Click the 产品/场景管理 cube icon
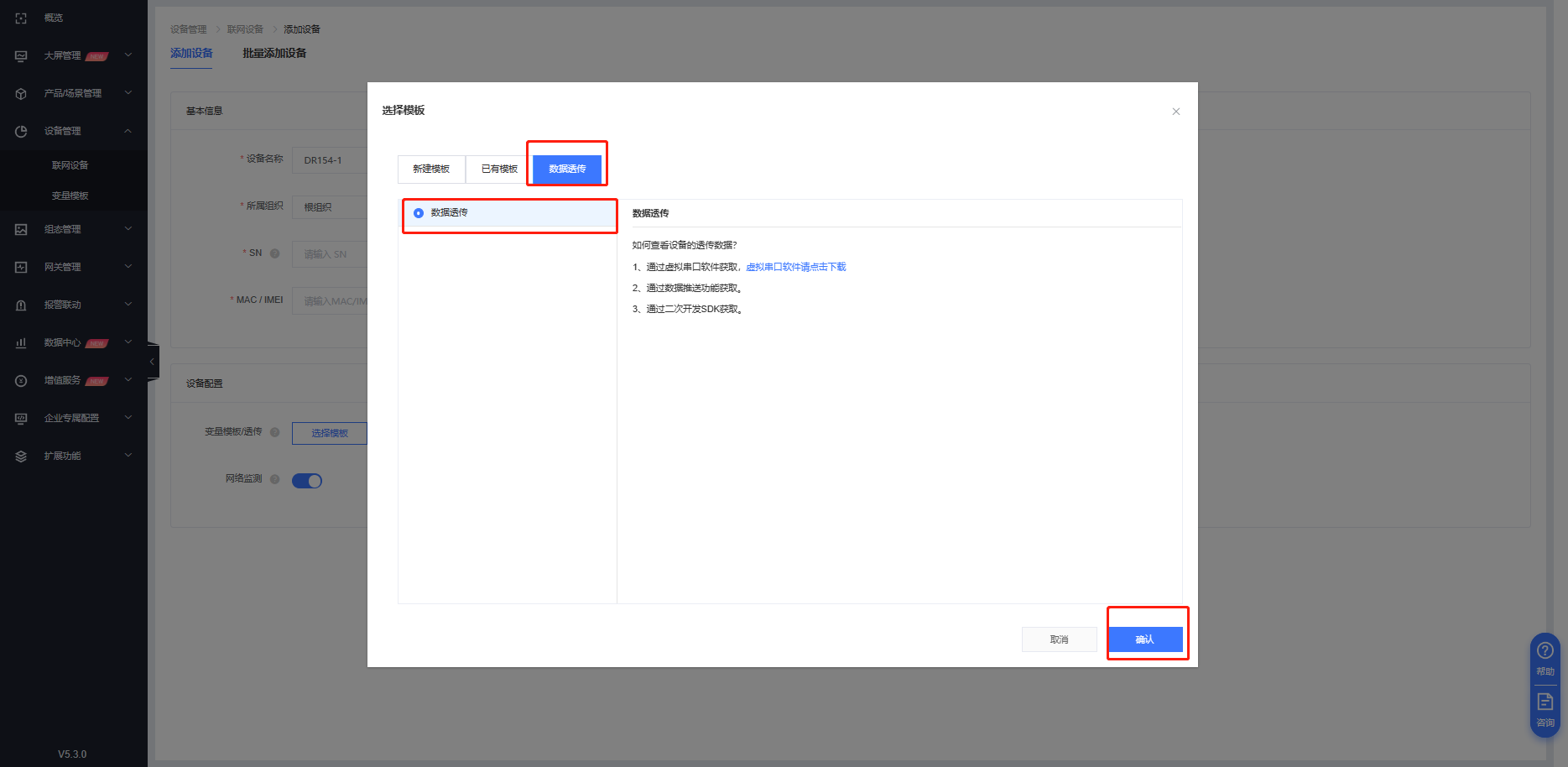This screenshot has height=767, width=1568. point(21,93)
